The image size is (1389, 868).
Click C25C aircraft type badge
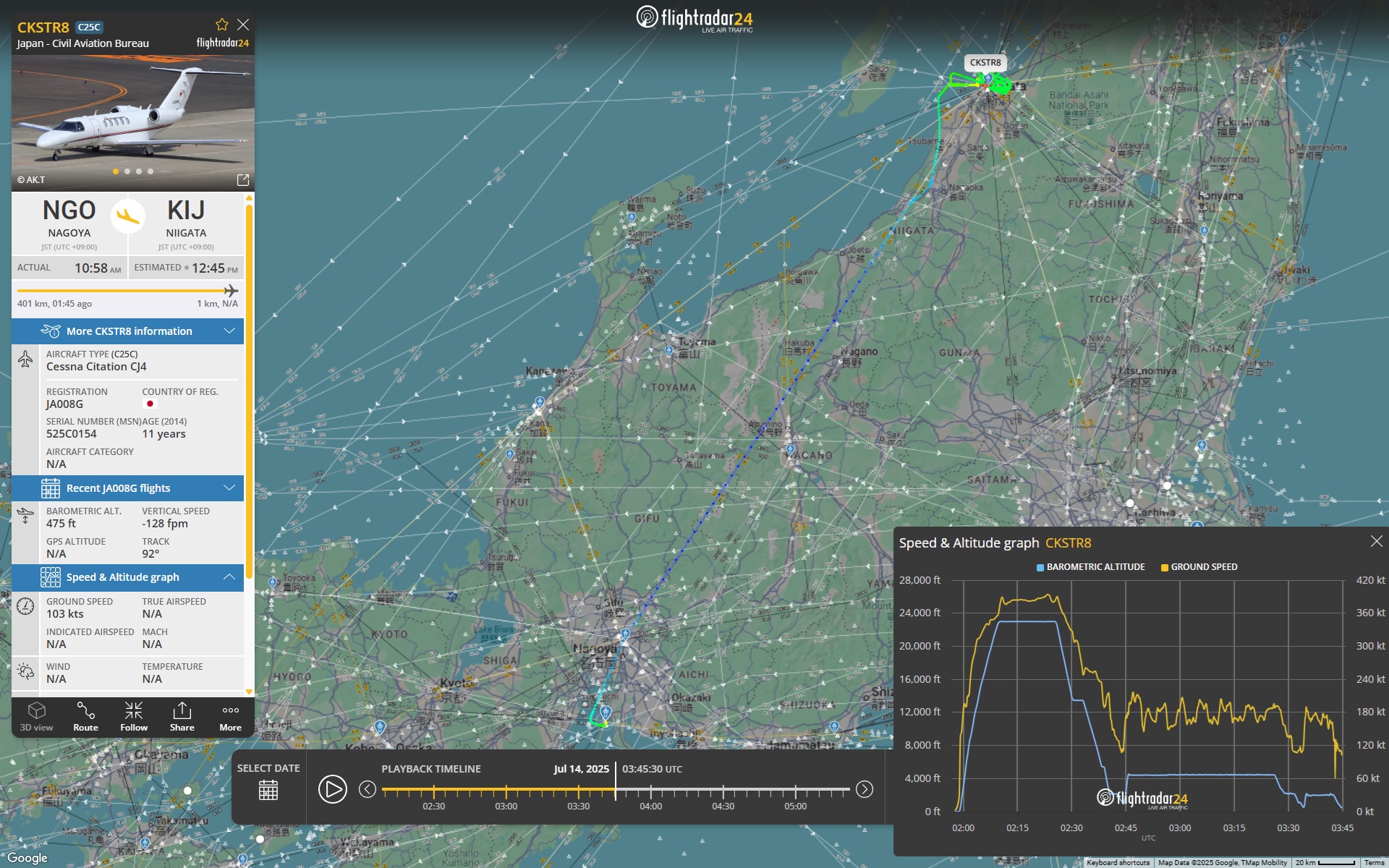[89, 27]
